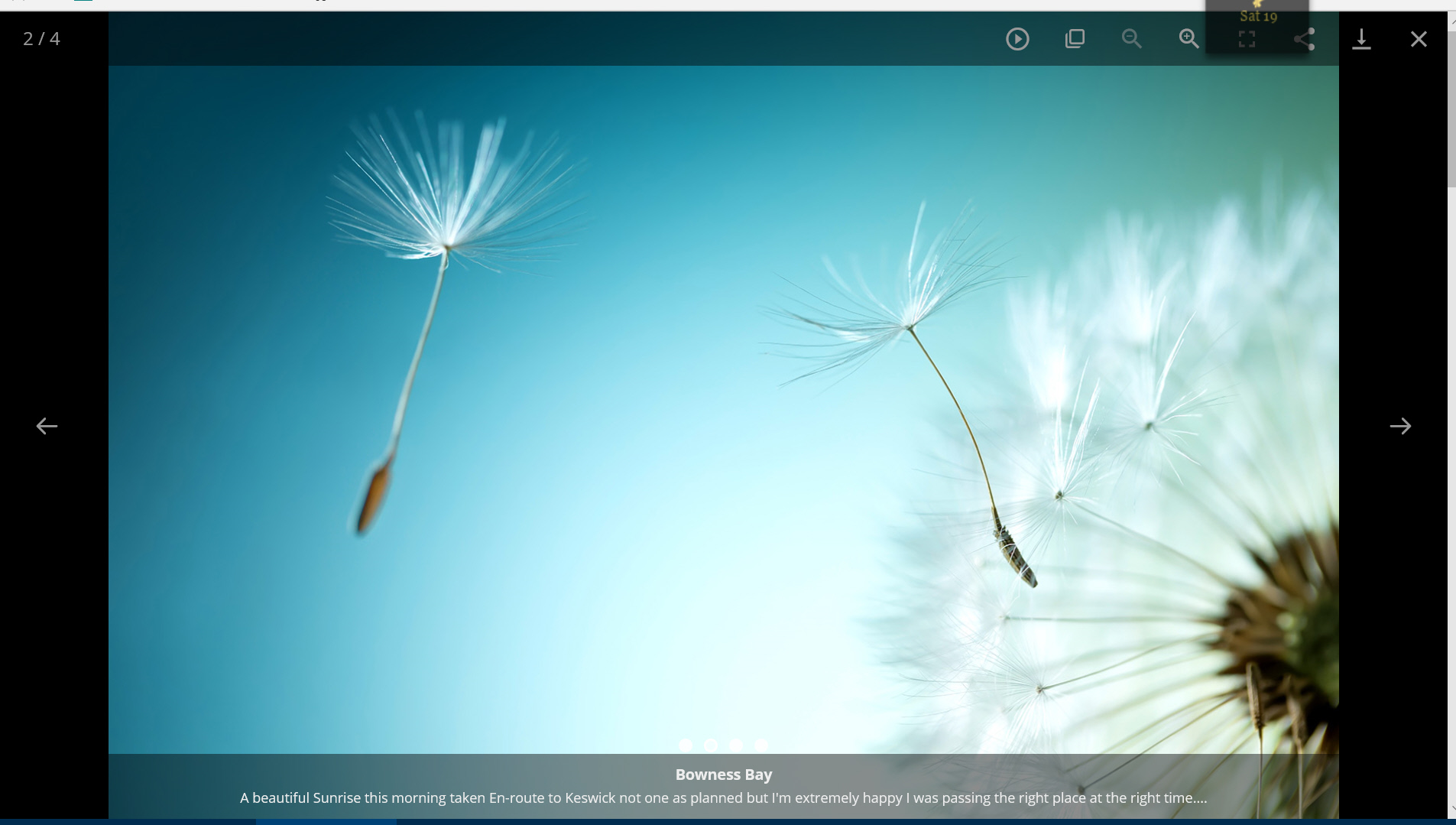Toggle the thumbnails view icon
Viewport: 1456px width, 825px height.
tap(1075, 39)
